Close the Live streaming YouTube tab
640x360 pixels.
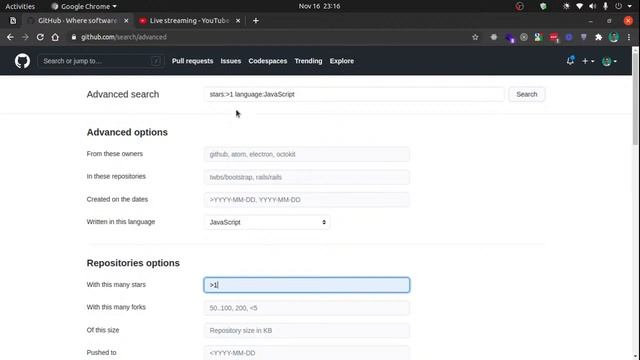pyautogui.click(x=238, y=20)
